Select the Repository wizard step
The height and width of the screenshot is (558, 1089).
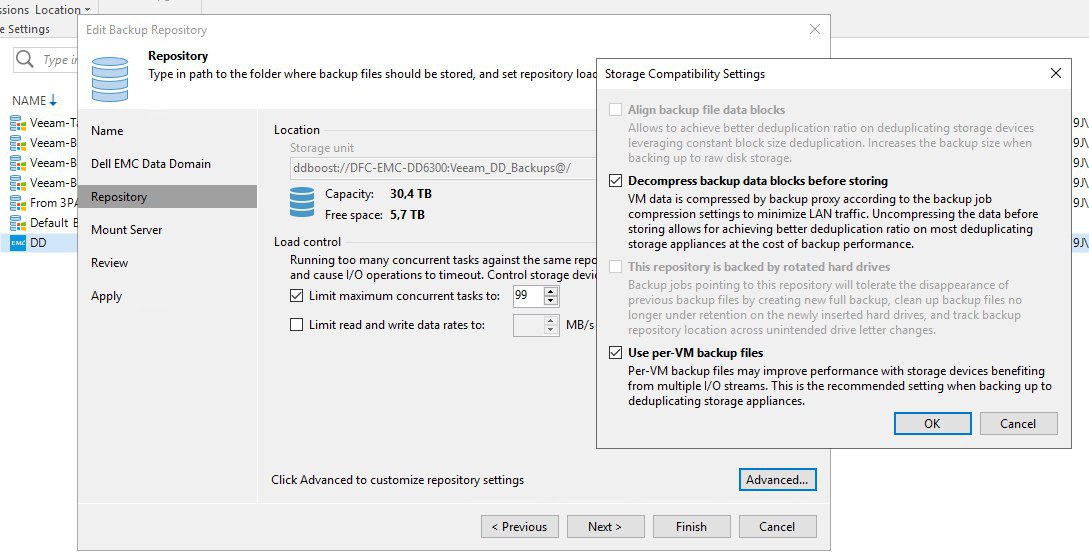click(x=167, y=197)
